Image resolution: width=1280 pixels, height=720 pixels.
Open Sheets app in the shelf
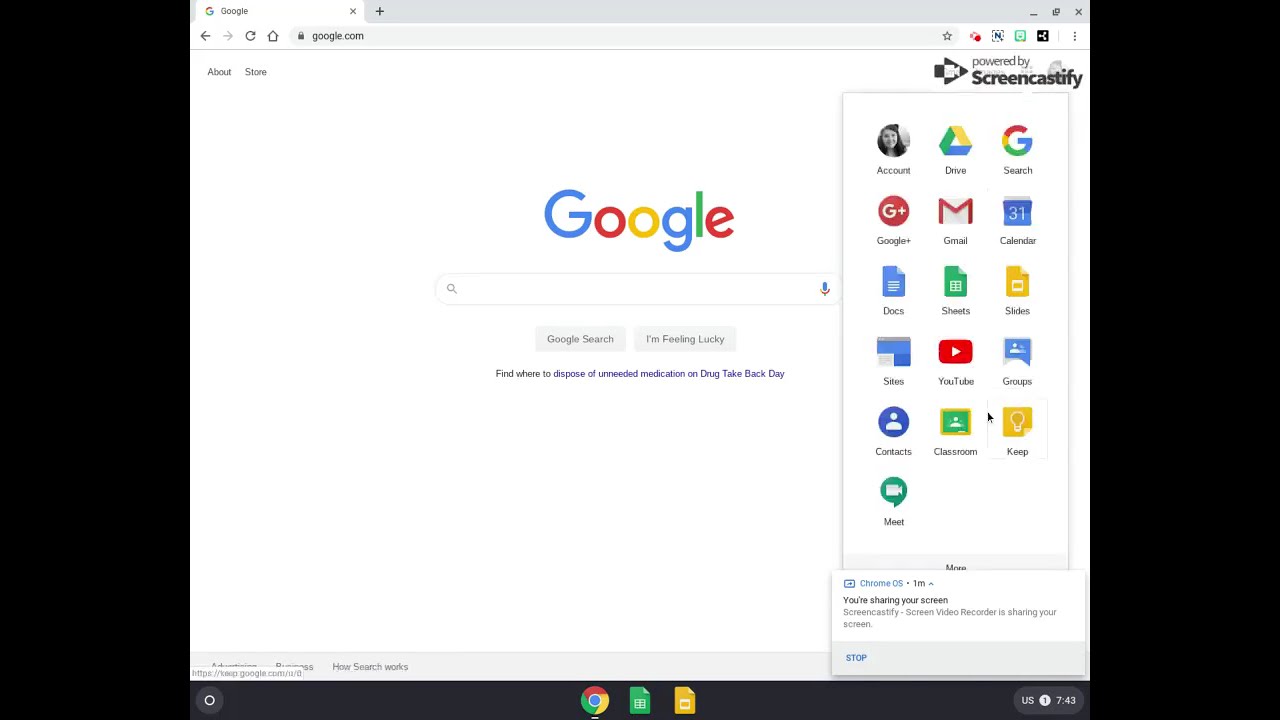[x=640, y=701]
